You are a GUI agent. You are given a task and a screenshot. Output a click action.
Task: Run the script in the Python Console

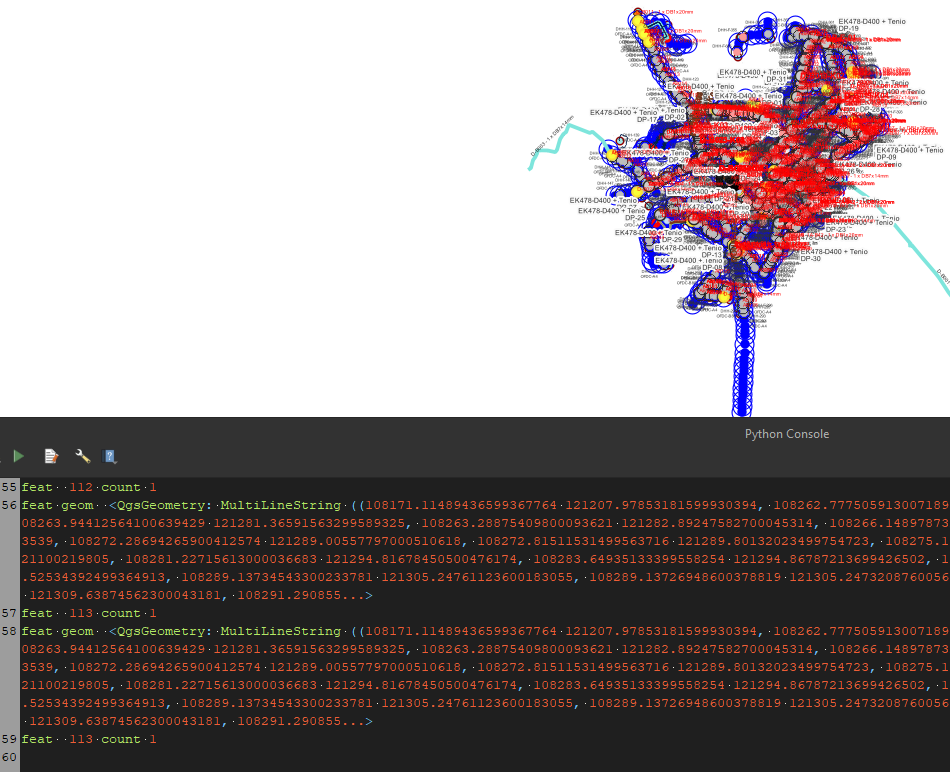tap(18, 456)
